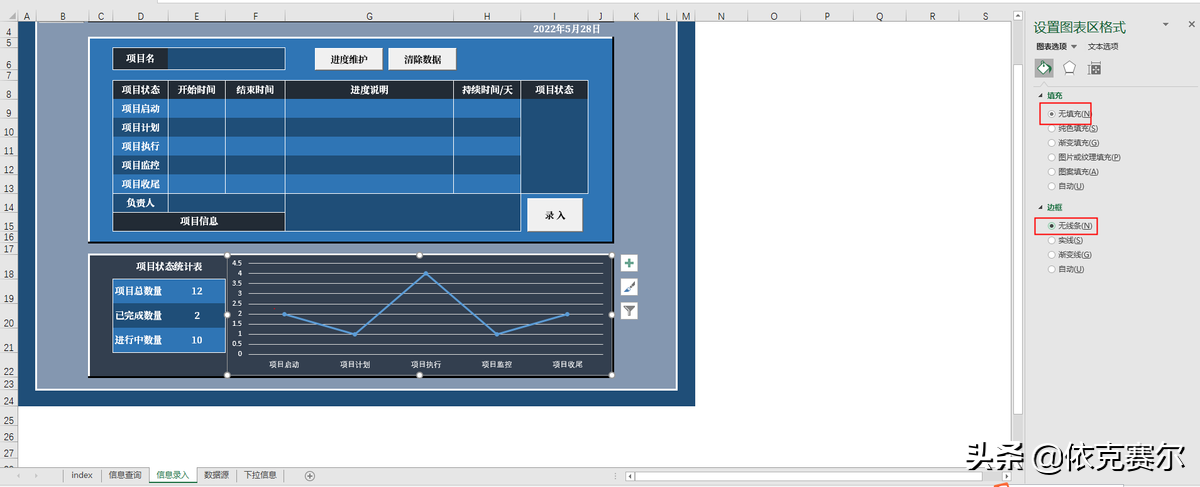Click the Chart Styles brush button
This screenshot has height=487, width=1200.
pyautogui.click(x=629, y=287)
